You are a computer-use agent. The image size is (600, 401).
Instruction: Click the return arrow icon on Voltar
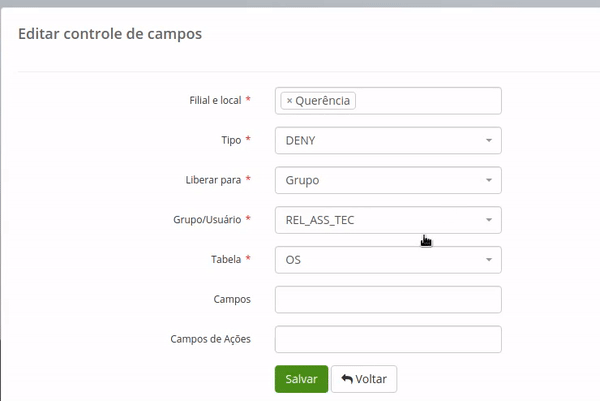click(347, 379)
